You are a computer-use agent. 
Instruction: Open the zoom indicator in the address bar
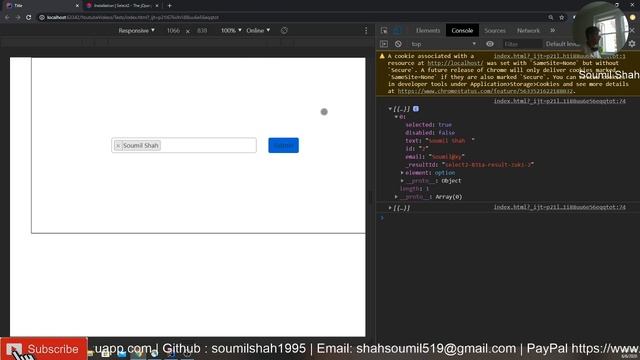(x=551, y=18)
